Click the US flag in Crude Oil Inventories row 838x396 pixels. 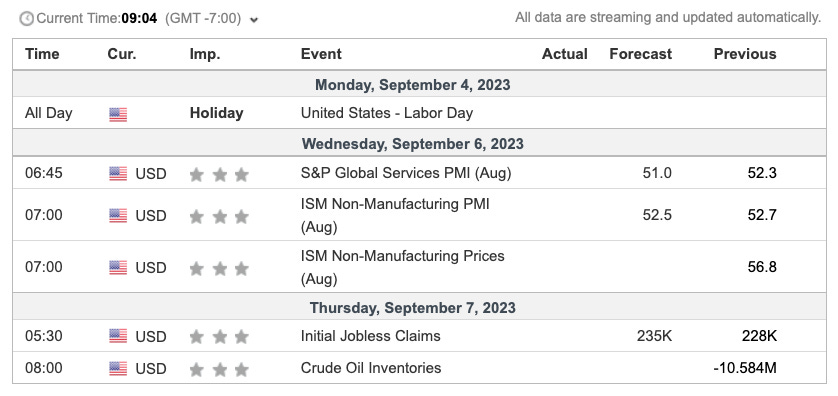118,368
